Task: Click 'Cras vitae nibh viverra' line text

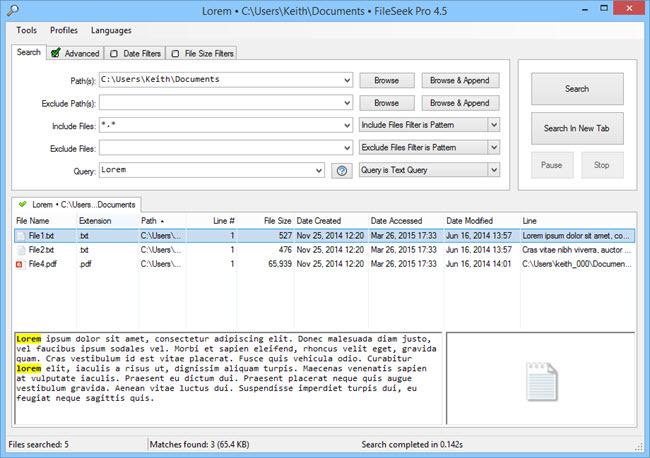Action: click(576, 250)
